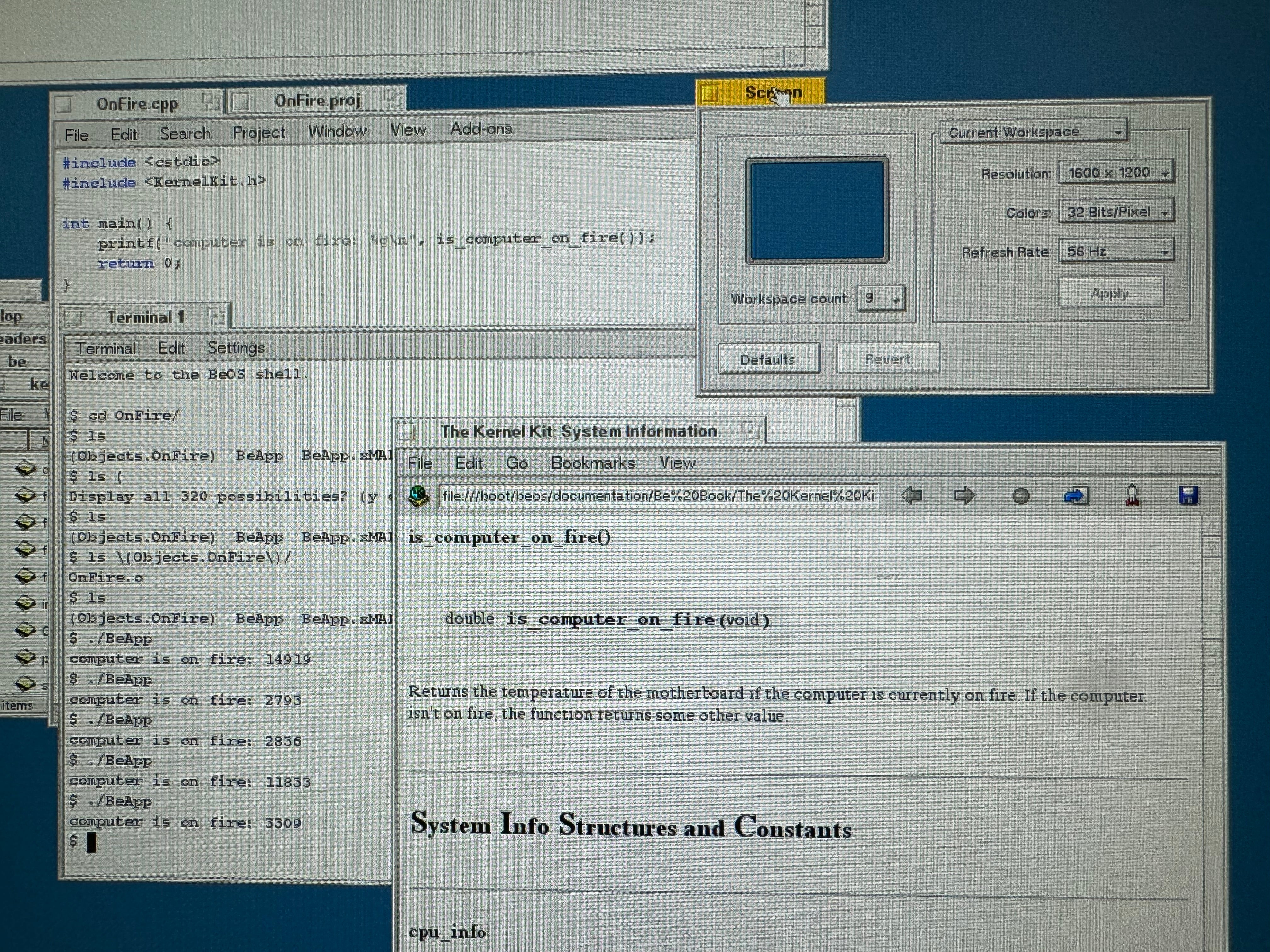Viewport: 1270px width, 952px height.
Task: Click the browser Back arrow icon
Action: (912, 495)
